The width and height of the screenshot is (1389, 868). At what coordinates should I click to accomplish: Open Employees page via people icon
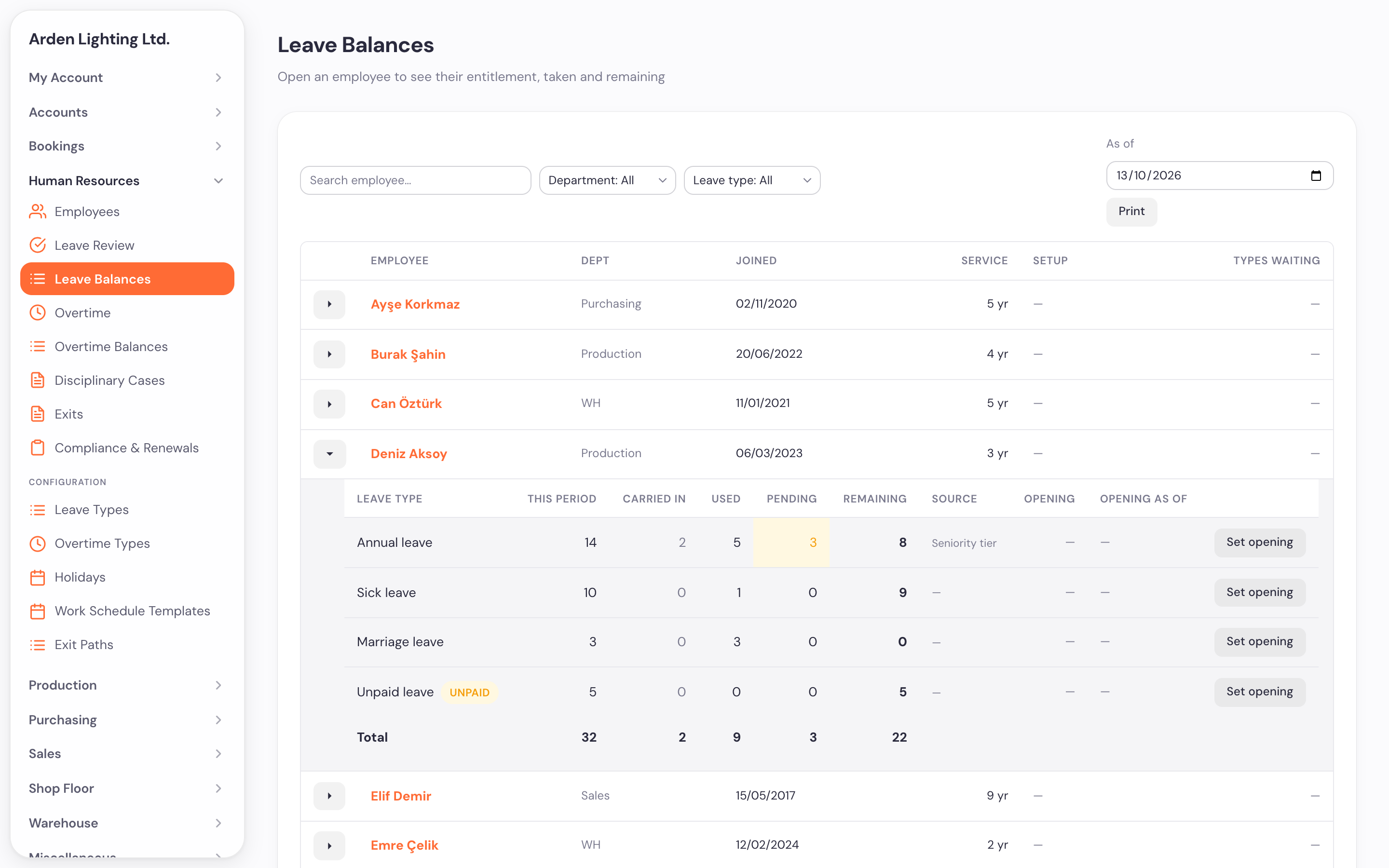(x=37, y=211)
